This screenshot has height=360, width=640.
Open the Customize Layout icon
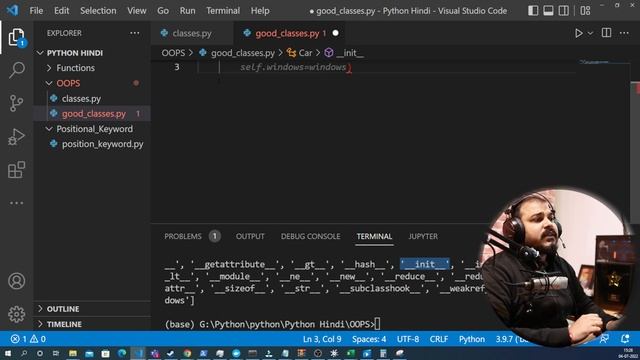585,11
